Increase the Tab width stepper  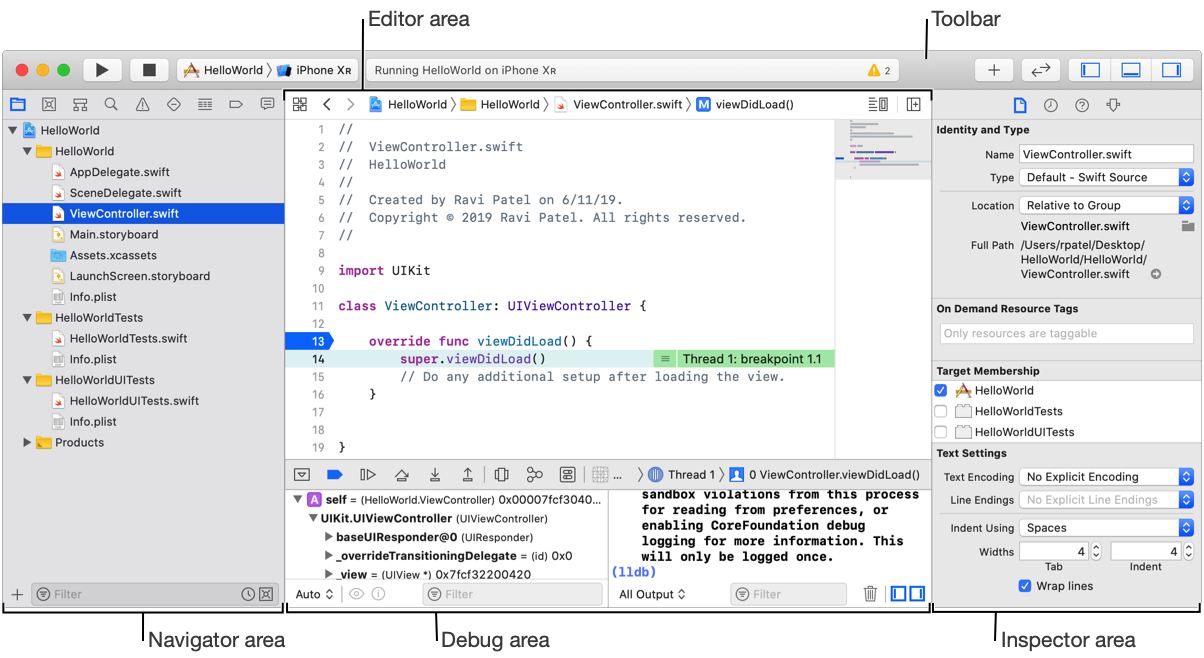[x=1096, y=547]
